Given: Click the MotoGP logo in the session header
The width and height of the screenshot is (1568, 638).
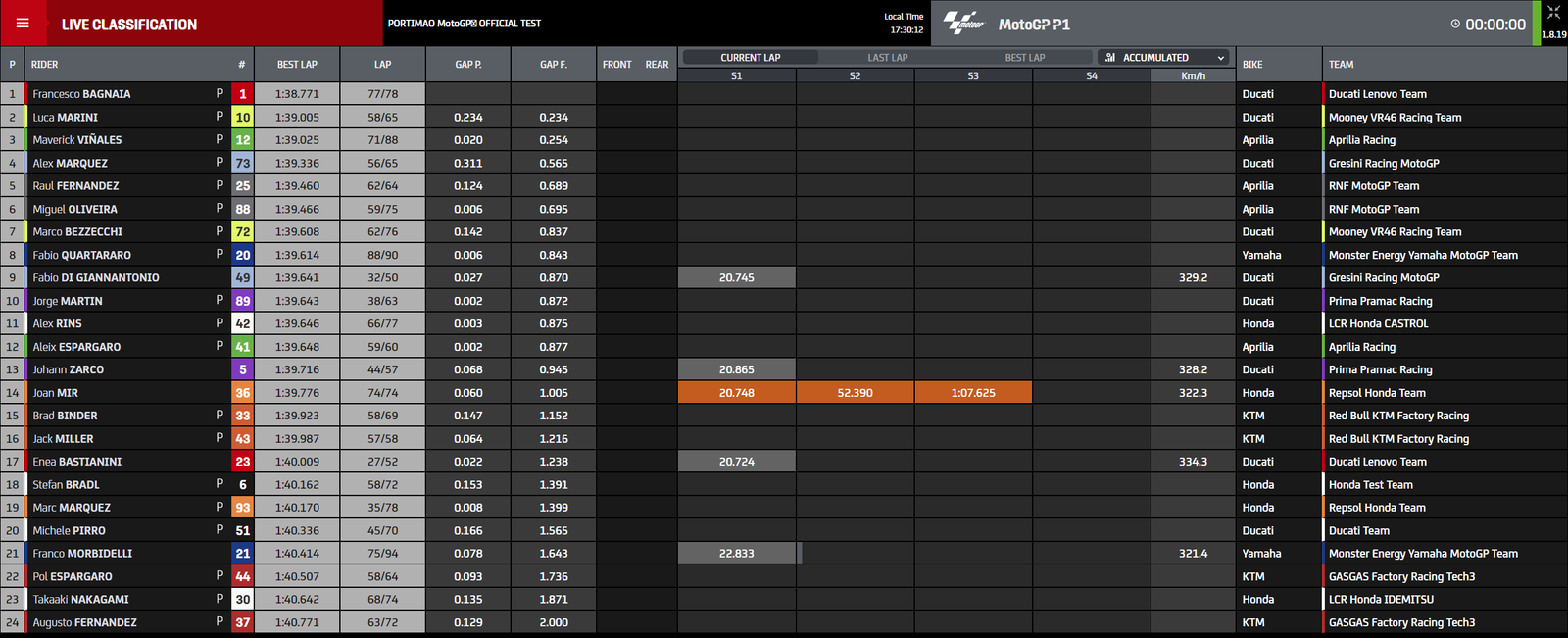Looking at the screenshot, I should (964, 24).
